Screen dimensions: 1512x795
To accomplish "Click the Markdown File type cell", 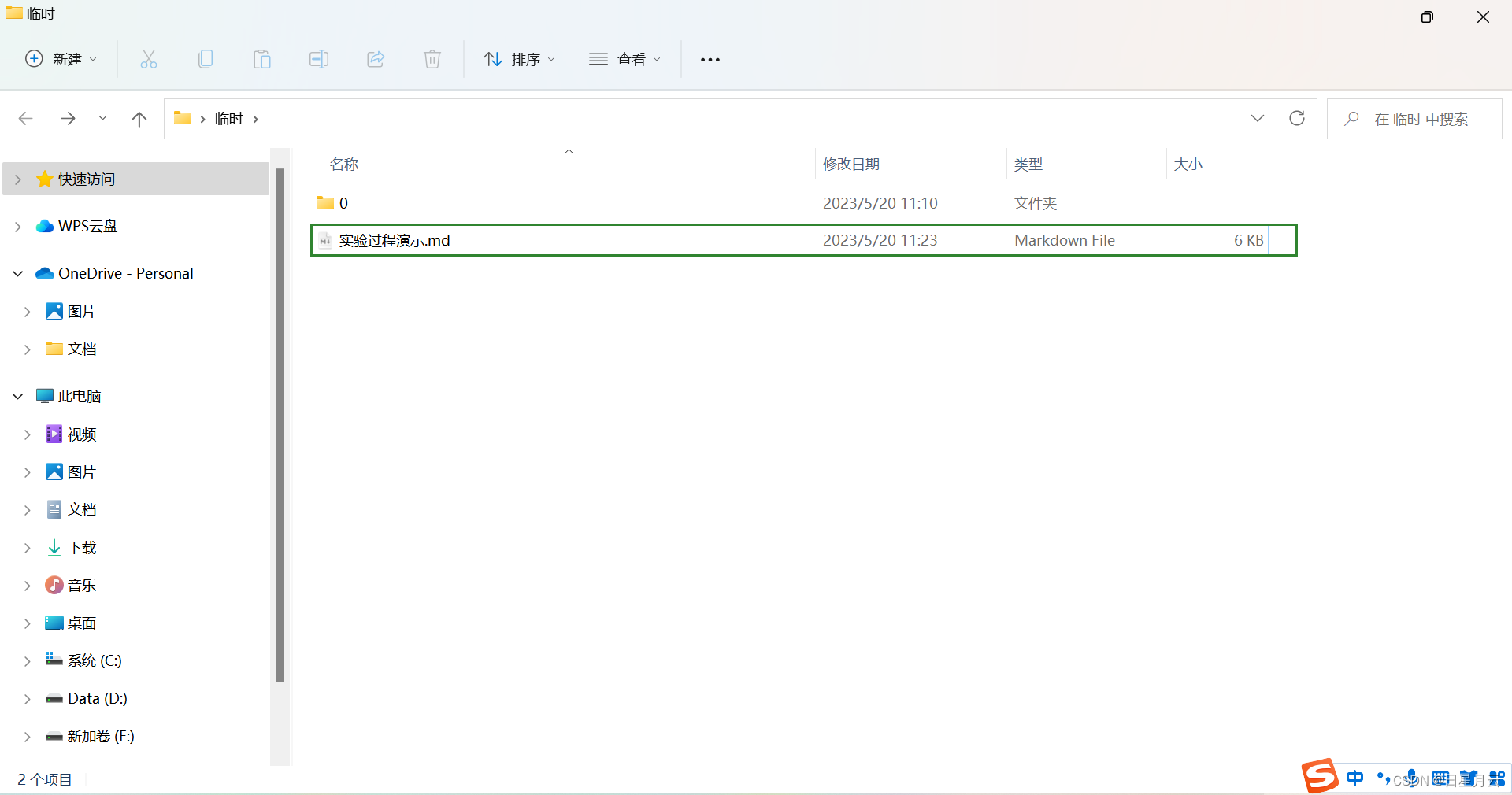I will (x=1065, y=240).
